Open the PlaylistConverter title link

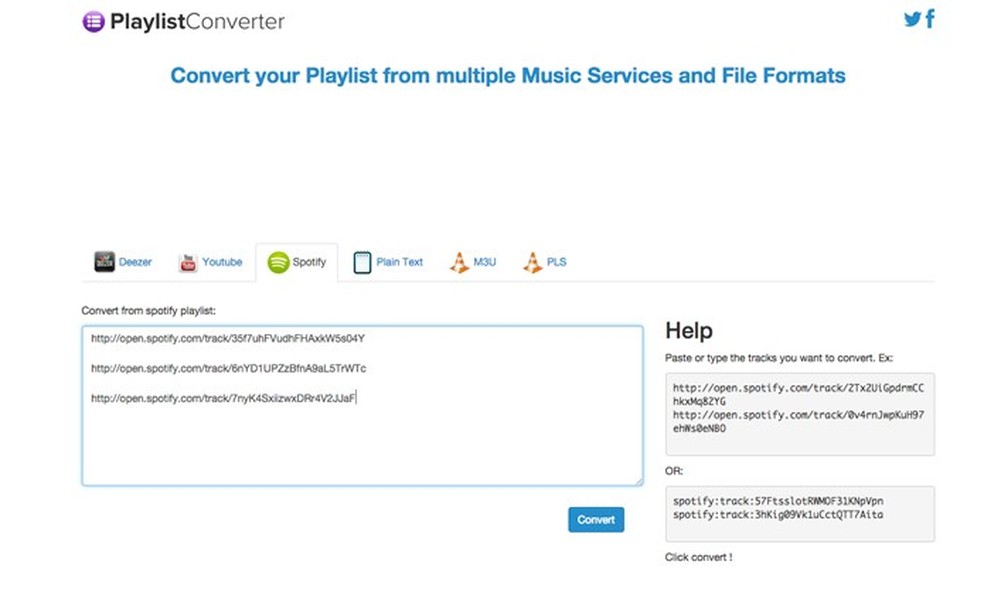[x=197, y=21]
